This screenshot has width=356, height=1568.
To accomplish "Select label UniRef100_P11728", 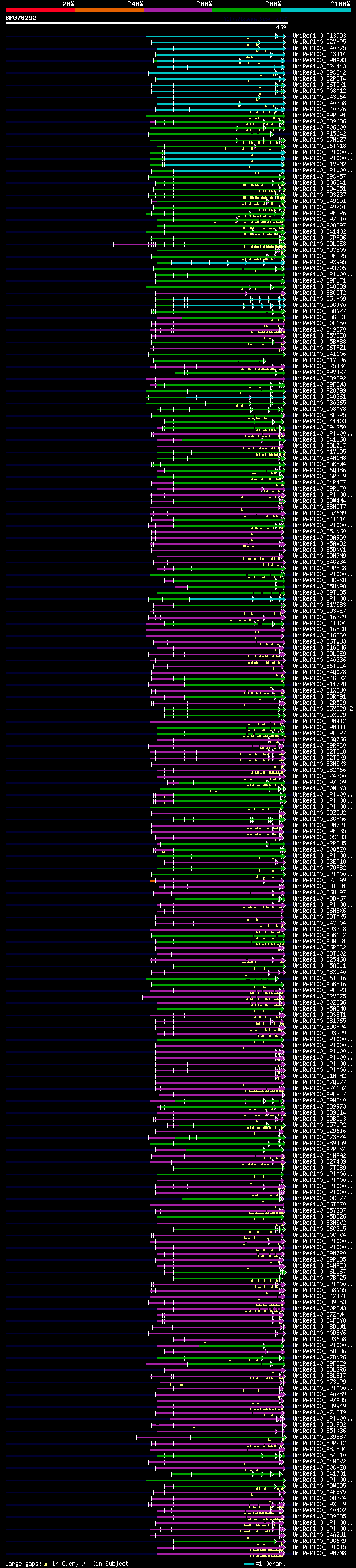I will point(319,684).
